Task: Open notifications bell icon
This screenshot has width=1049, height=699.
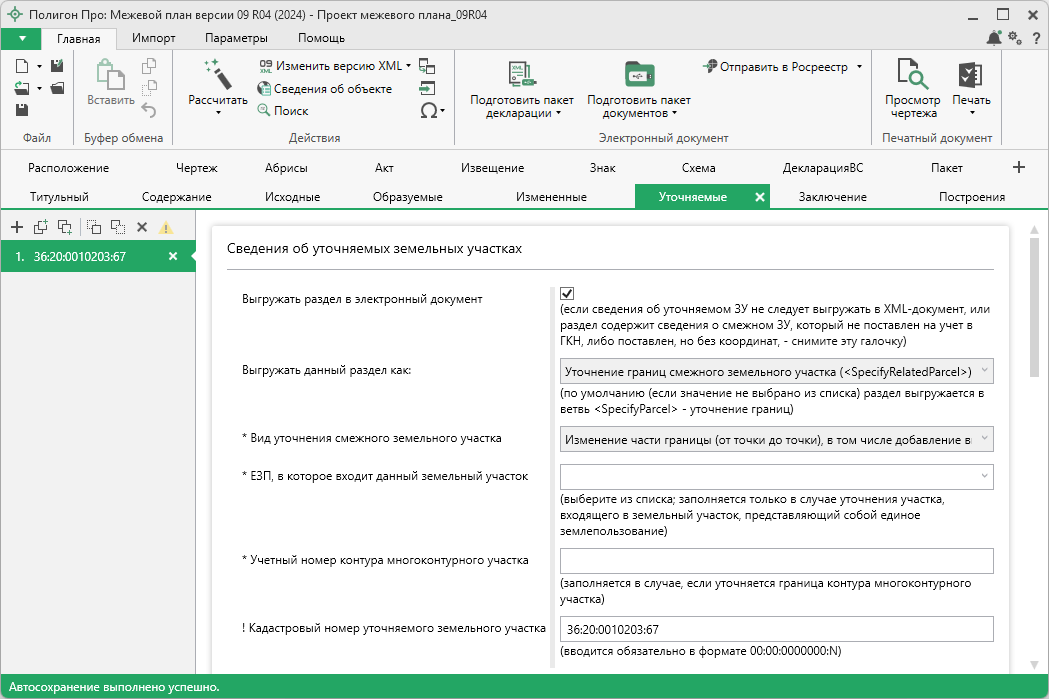Action: 993,38
